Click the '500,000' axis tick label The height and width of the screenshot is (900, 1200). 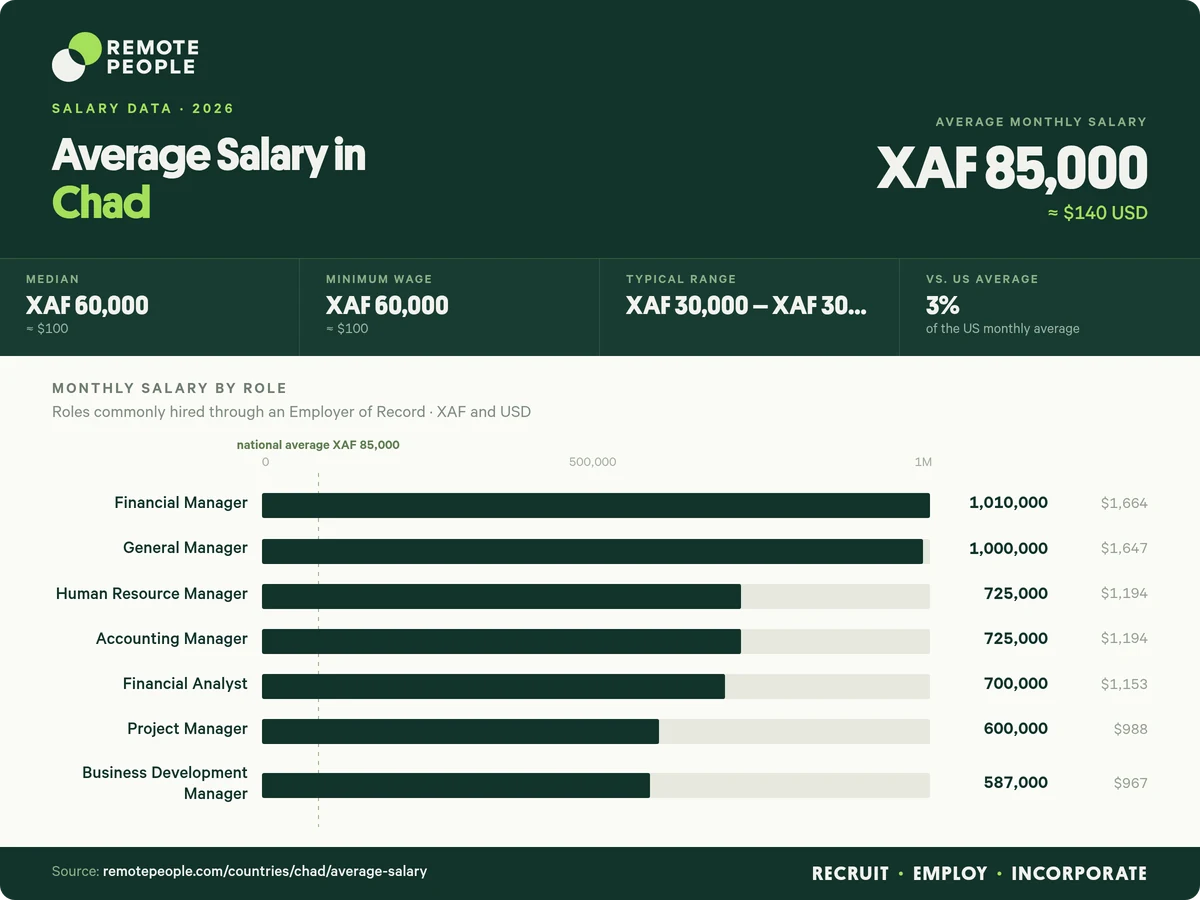pos(593,462)
